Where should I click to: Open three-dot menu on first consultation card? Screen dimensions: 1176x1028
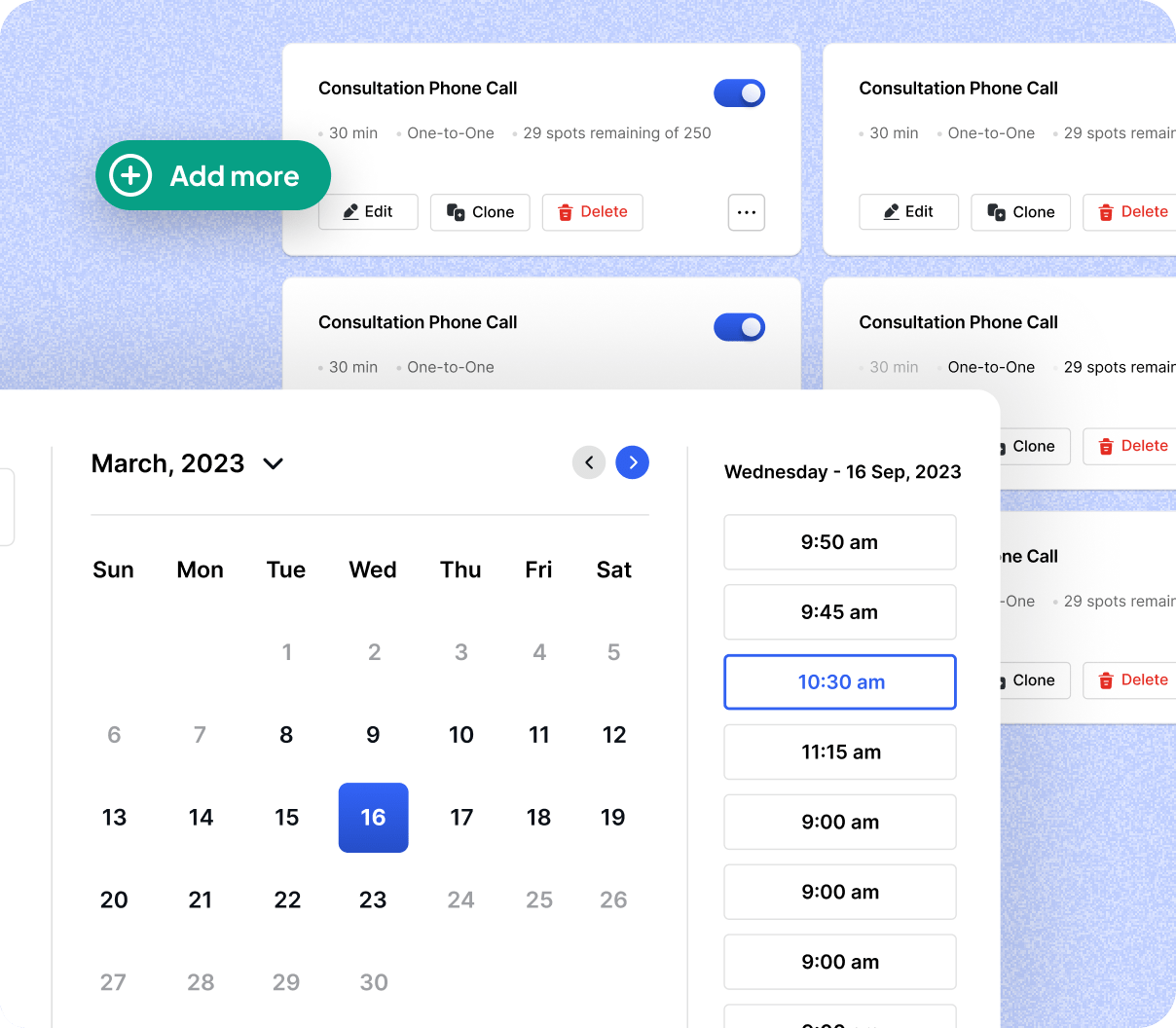(747, 212)
